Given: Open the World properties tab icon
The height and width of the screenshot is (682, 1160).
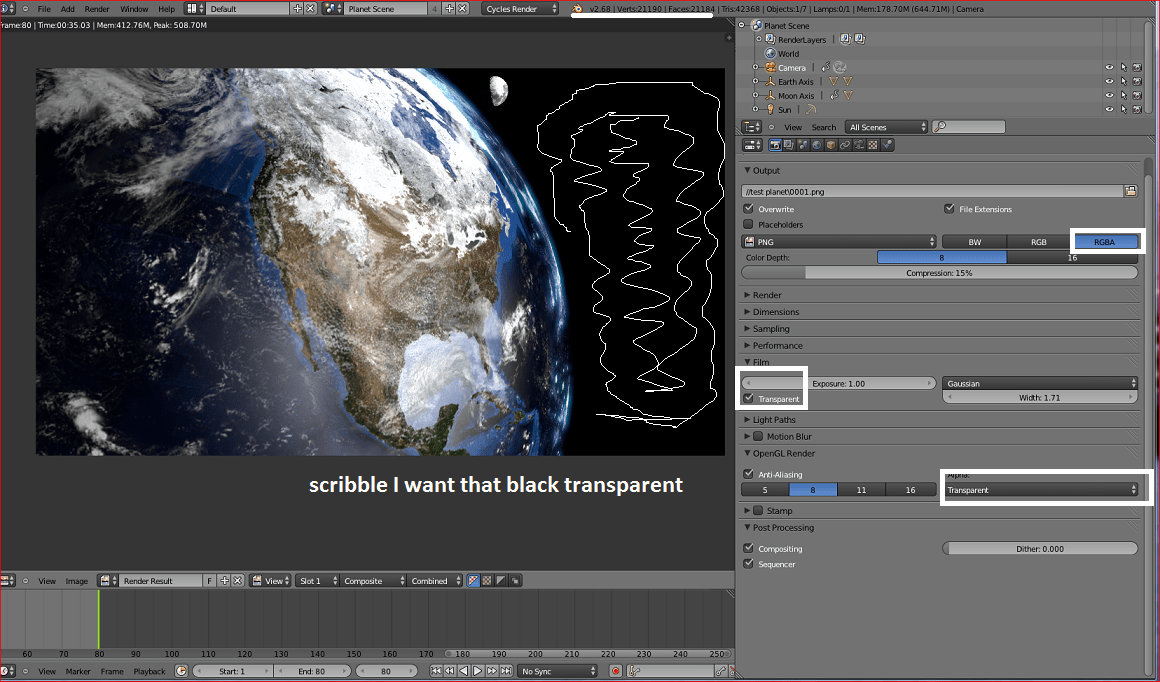Looking at the screenshot, I should [816, 145].
